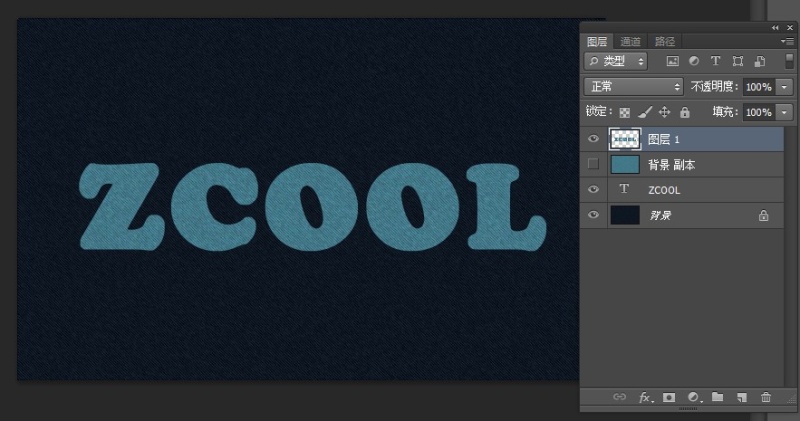Show the 背景 副本 layer
The width and height of the screenshot is (800, 421).
click(593, 164)
